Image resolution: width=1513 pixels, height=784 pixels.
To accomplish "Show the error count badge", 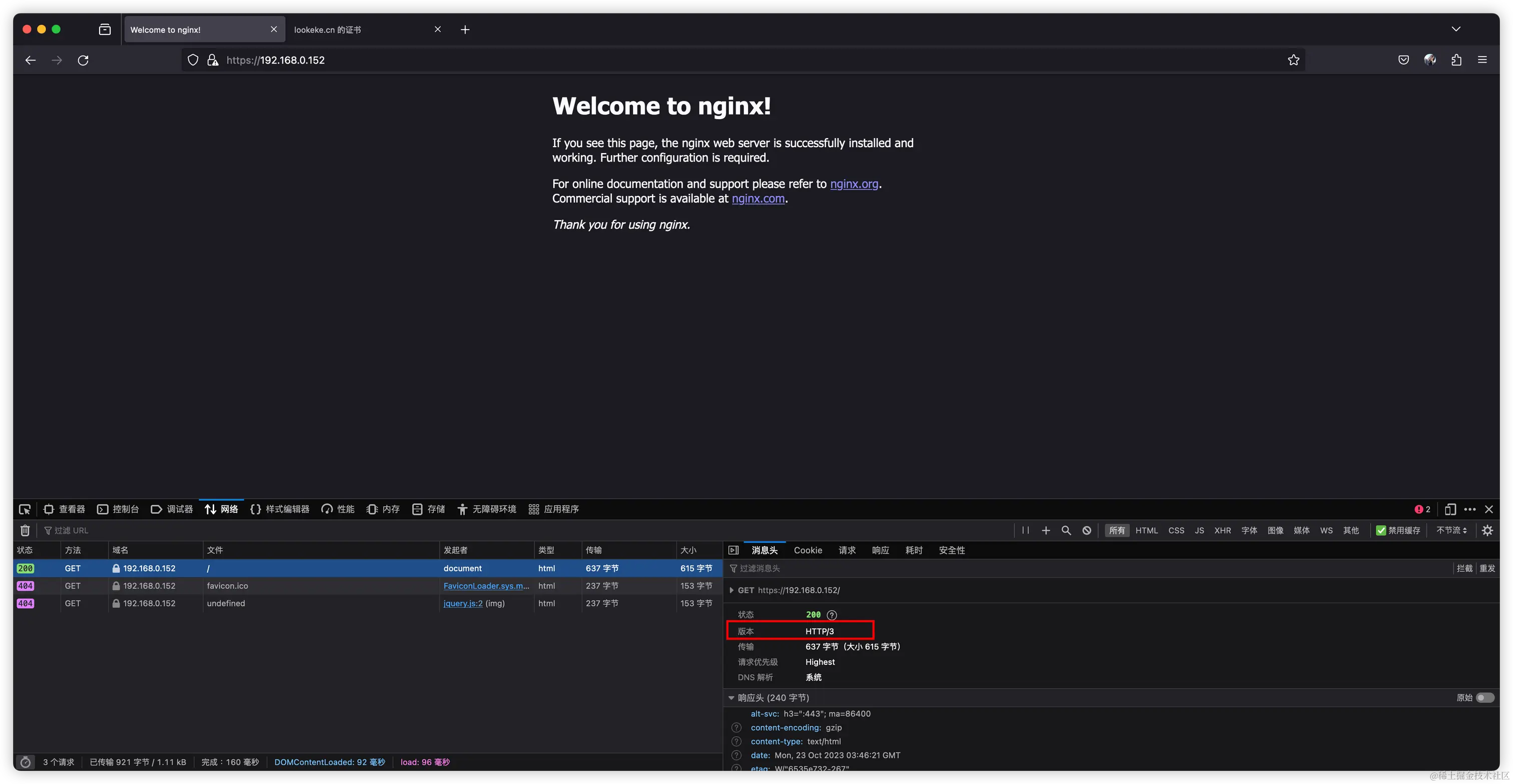I will [x=1422, y=509].
